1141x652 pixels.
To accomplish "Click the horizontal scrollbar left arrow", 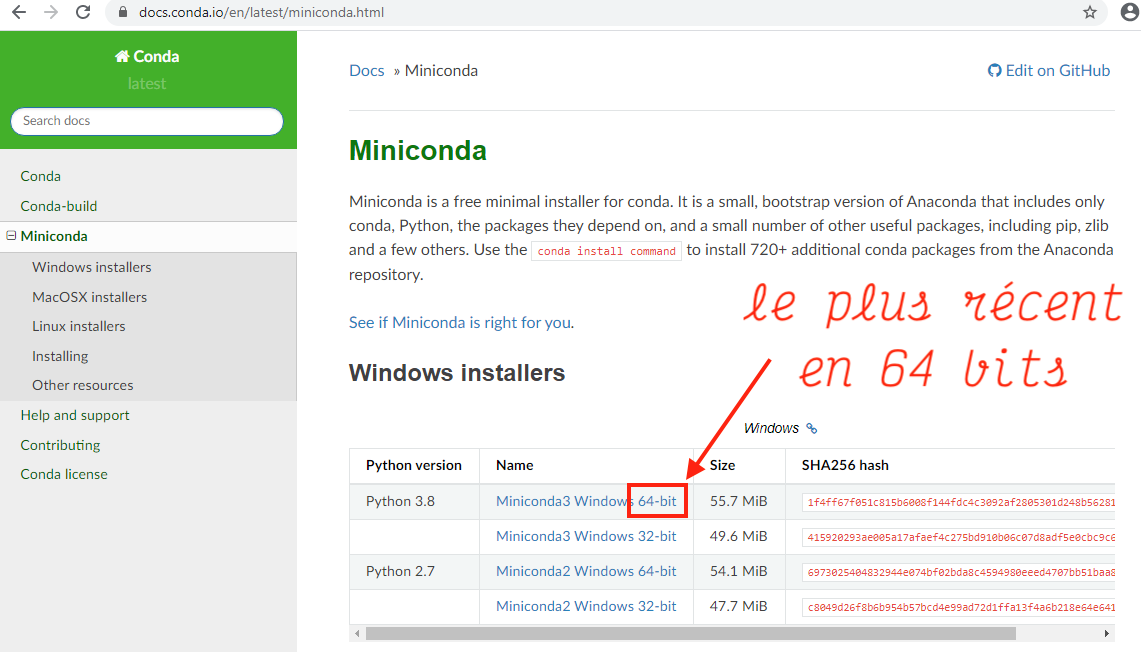I will coord(357,634).
